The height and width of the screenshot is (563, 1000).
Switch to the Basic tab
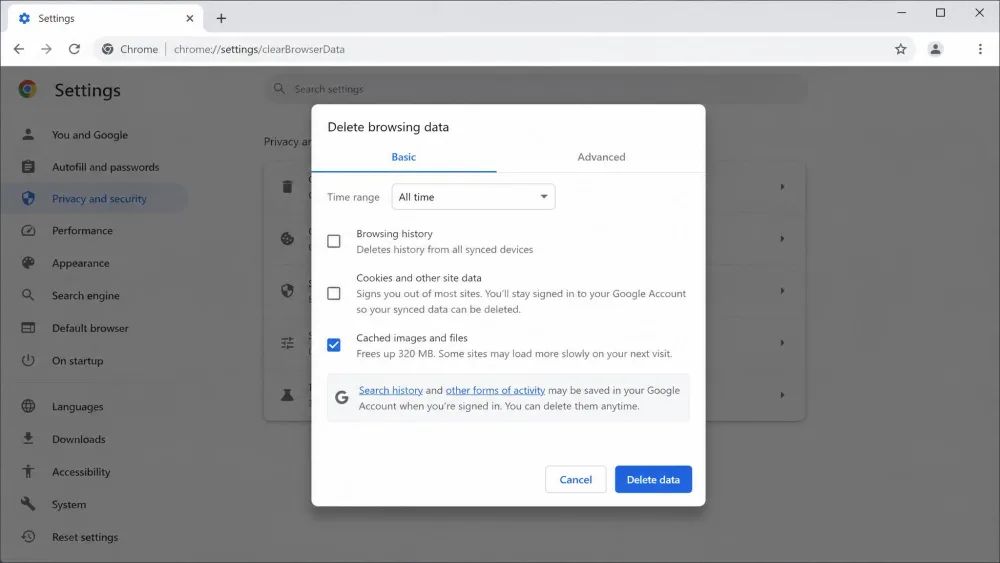404,157
